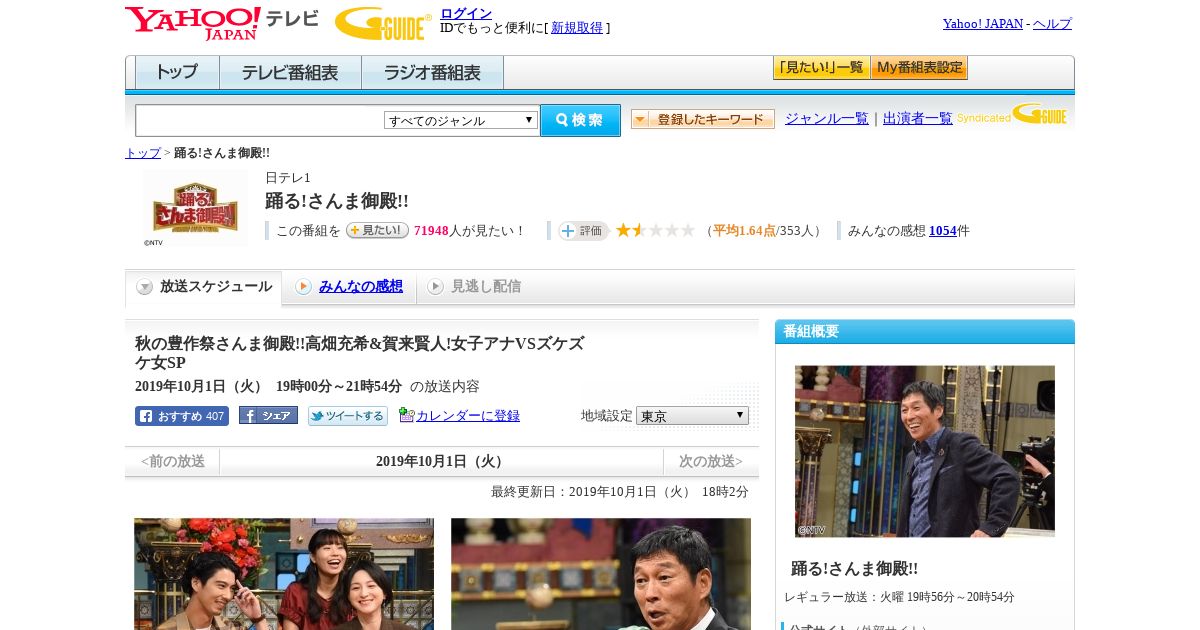This screenshot has height=630, width=1200.
Task: Open the 見逃し配信 tab
Action: click(x=475, y=287)
